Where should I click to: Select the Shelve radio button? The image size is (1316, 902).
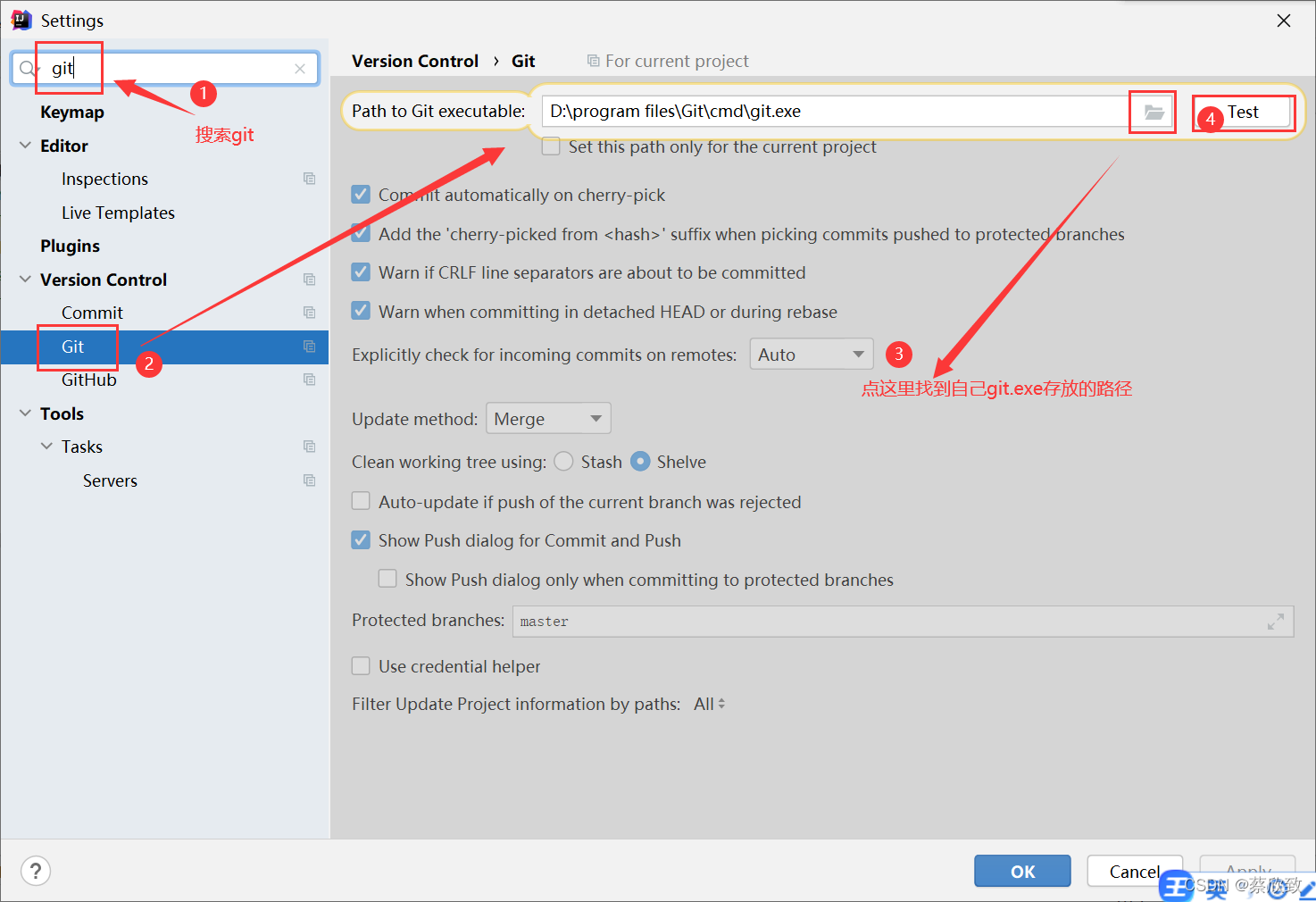(640, 462)
